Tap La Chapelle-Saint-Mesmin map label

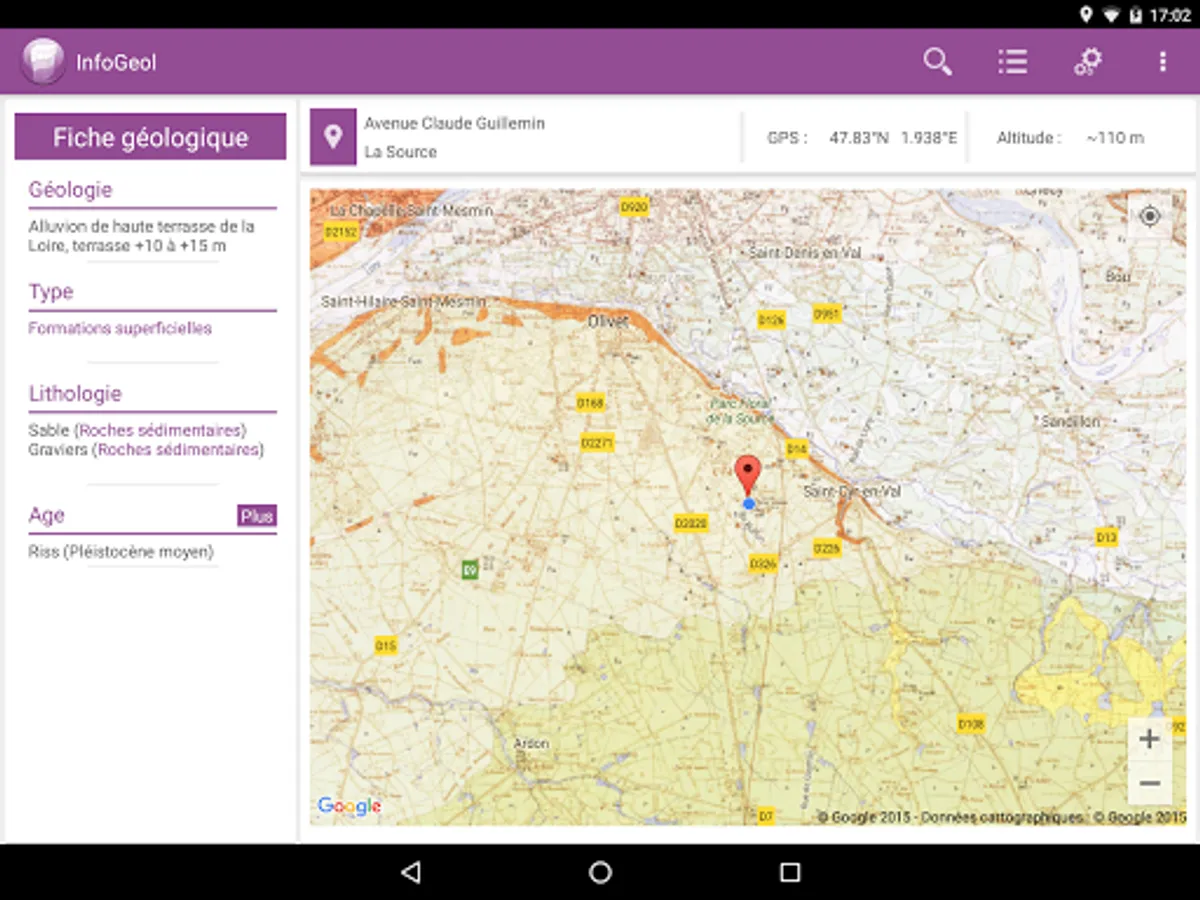click(x=412, y=211)
